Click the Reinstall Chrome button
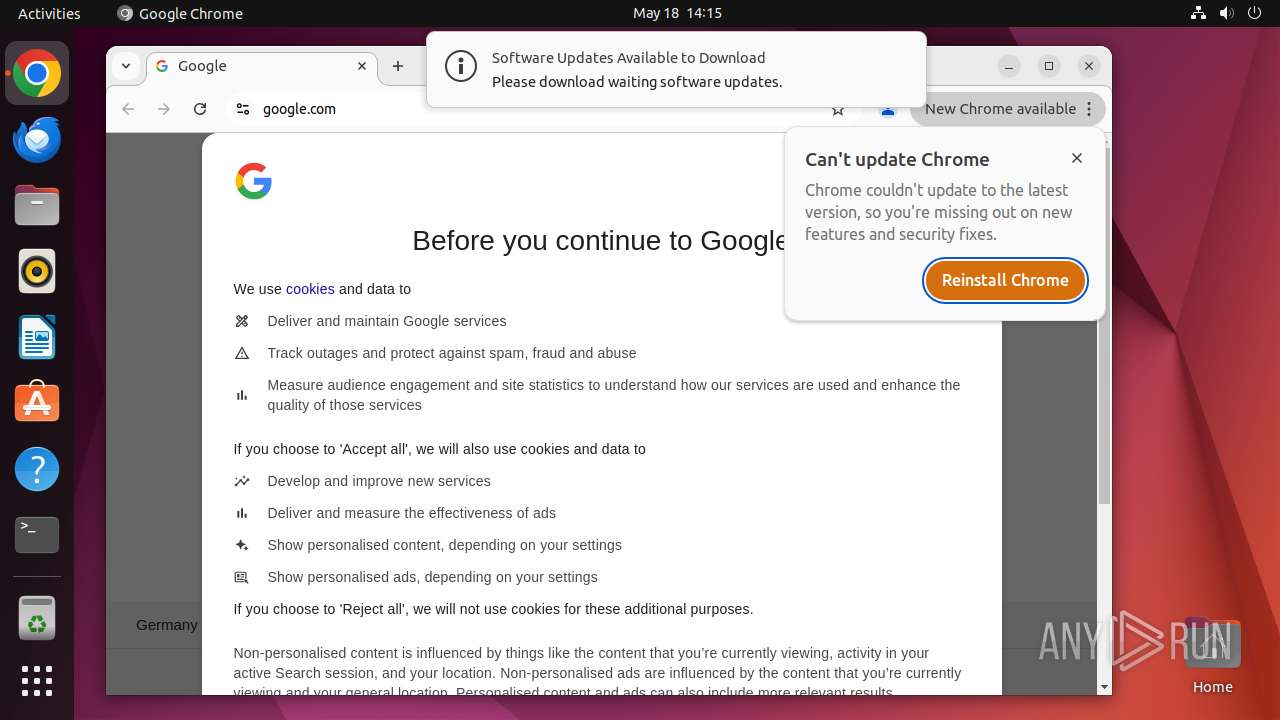The image size is (1280, 720). coord(1005,280)
